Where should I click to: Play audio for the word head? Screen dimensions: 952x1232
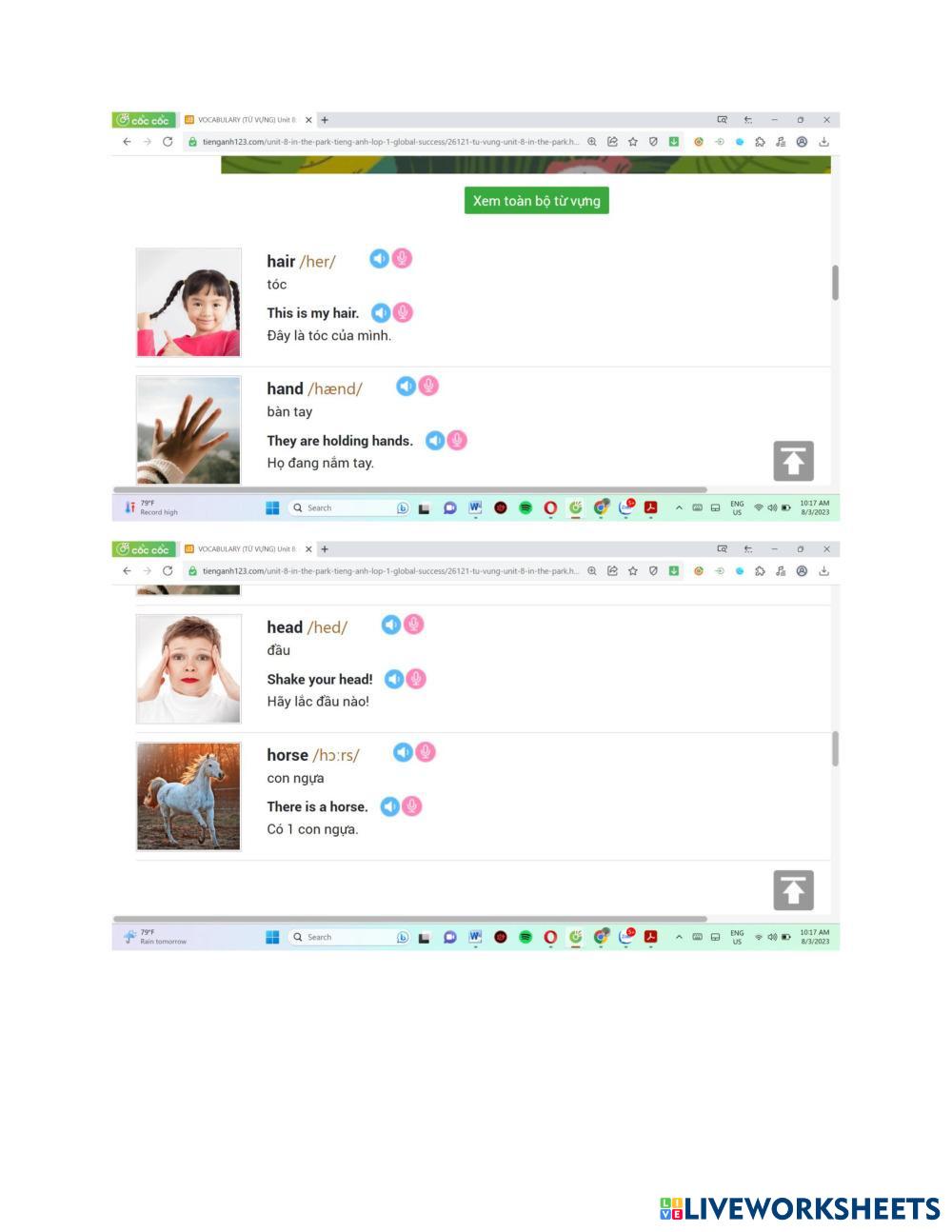(x=391, y=625)
